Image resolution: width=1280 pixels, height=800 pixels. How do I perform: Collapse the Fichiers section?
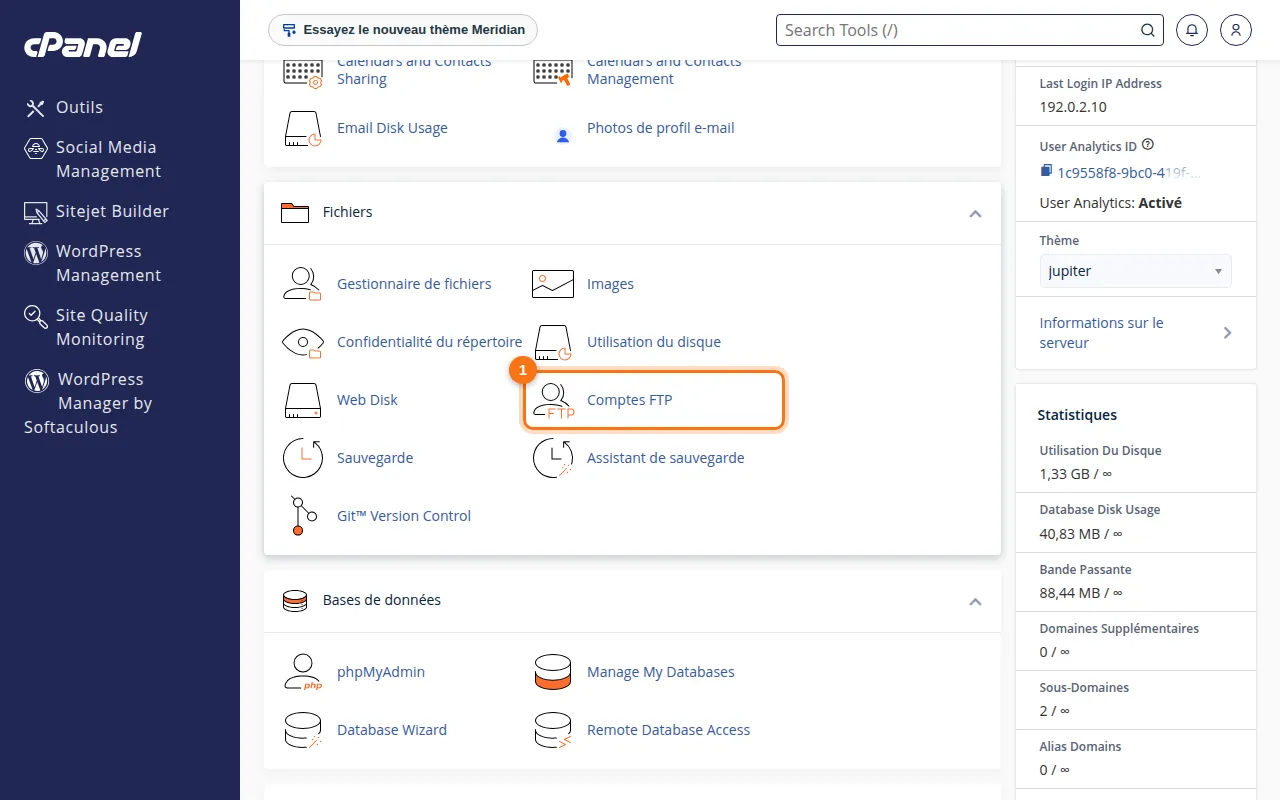pos(975,213)
